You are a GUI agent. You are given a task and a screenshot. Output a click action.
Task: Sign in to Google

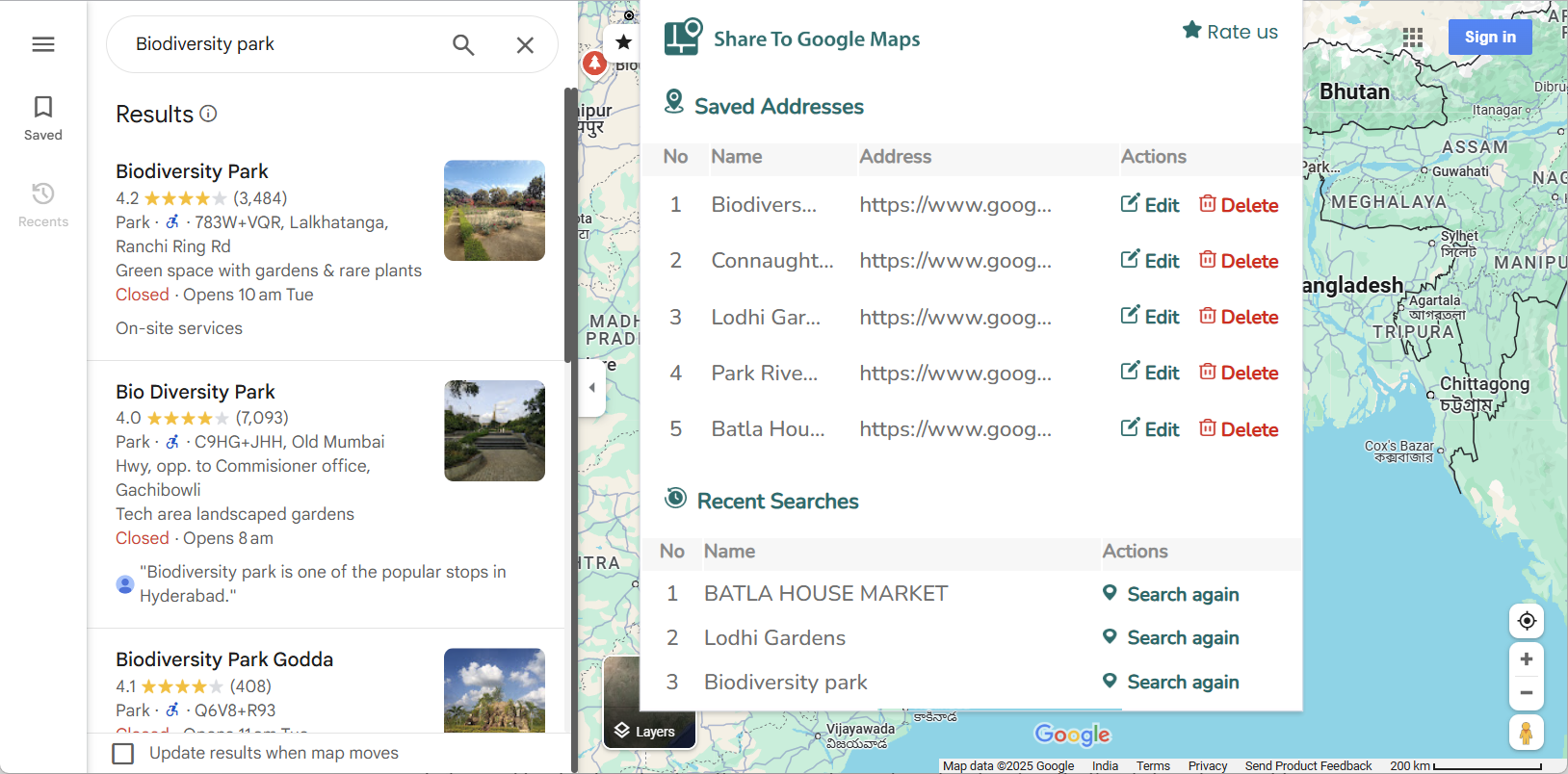point(1490,38)
